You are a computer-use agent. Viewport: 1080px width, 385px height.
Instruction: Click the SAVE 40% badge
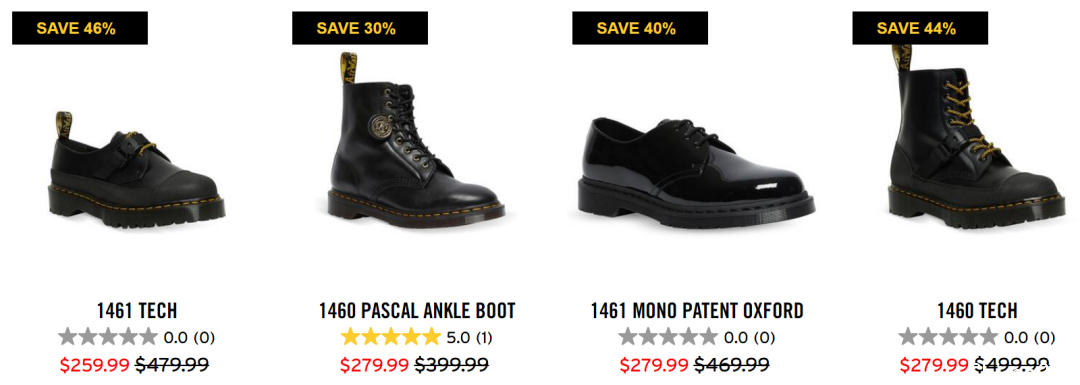(640, 28)
